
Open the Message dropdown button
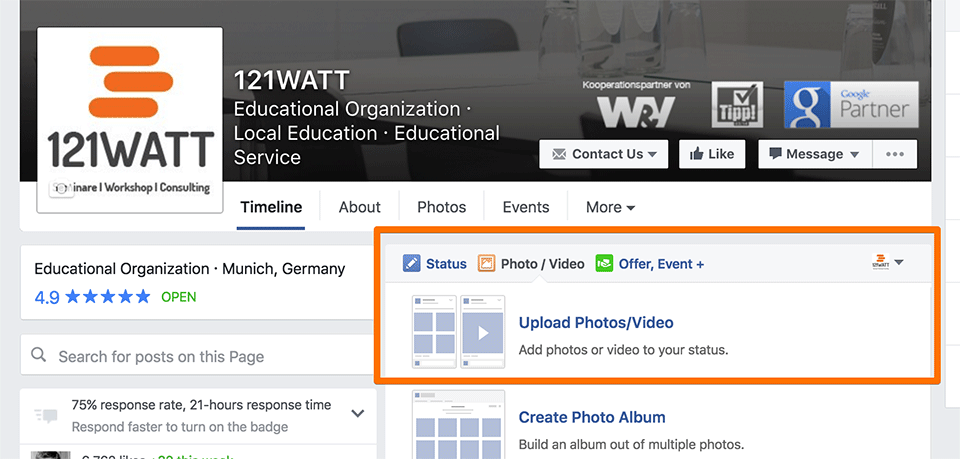[x=814, y=154]
